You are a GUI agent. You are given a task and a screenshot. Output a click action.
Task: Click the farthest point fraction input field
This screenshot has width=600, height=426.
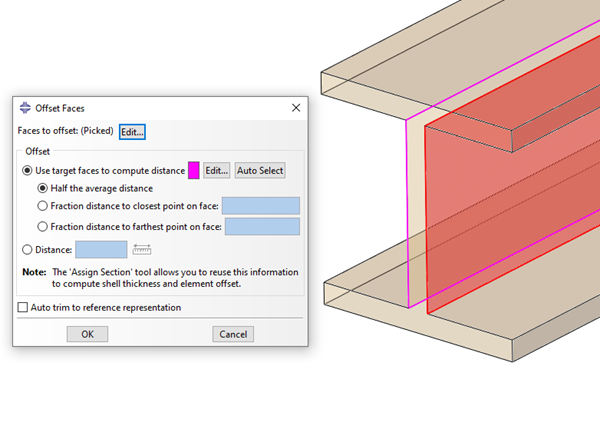(x=263, y=226)
